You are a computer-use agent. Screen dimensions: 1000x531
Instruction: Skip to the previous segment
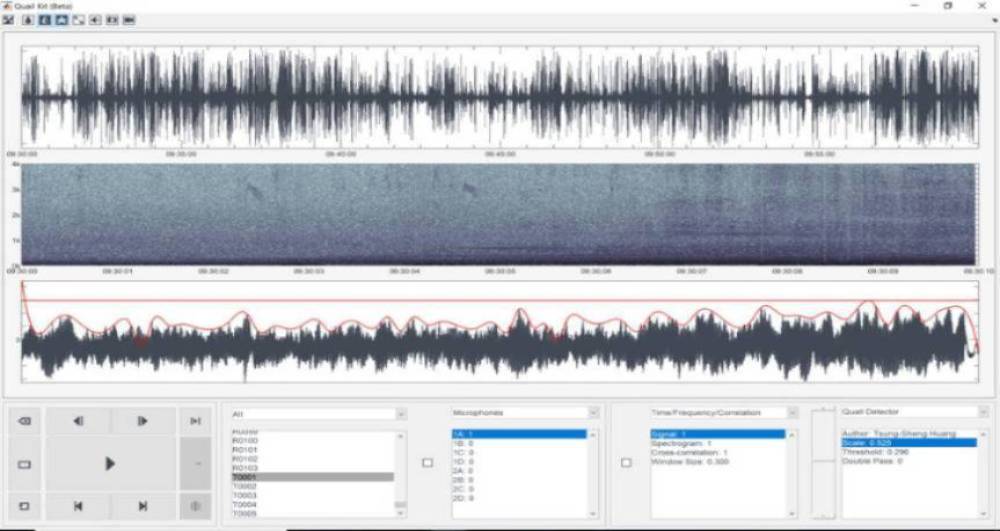pos(78,506)
